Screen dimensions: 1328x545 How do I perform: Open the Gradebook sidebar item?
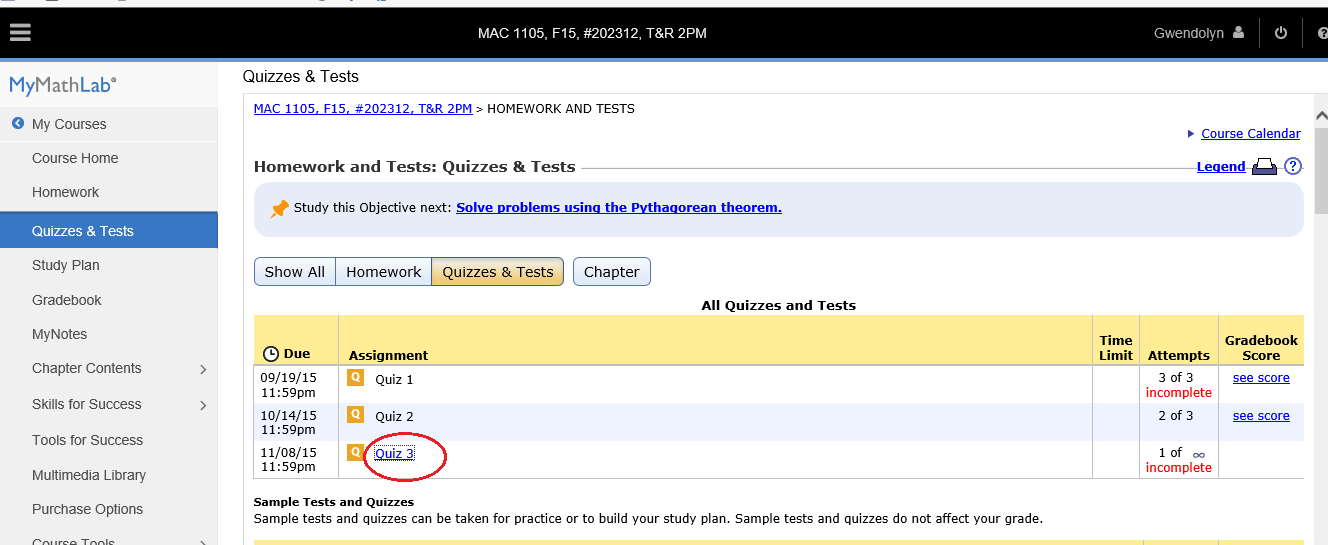[67, 300]
